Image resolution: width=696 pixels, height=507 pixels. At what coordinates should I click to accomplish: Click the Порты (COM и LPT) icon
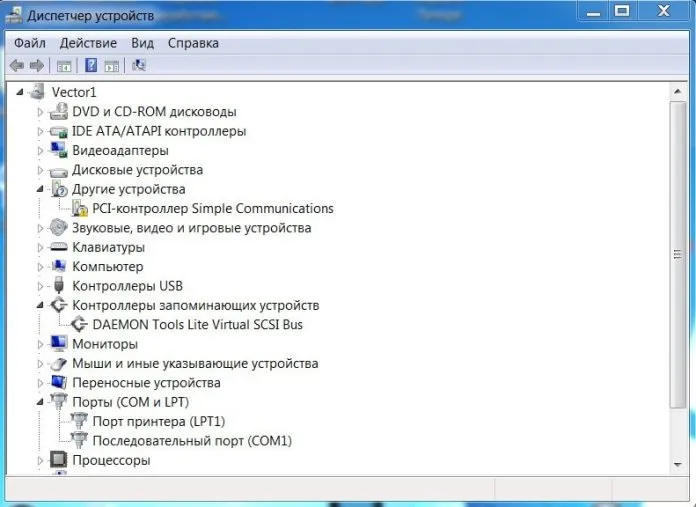click(58, 401)
